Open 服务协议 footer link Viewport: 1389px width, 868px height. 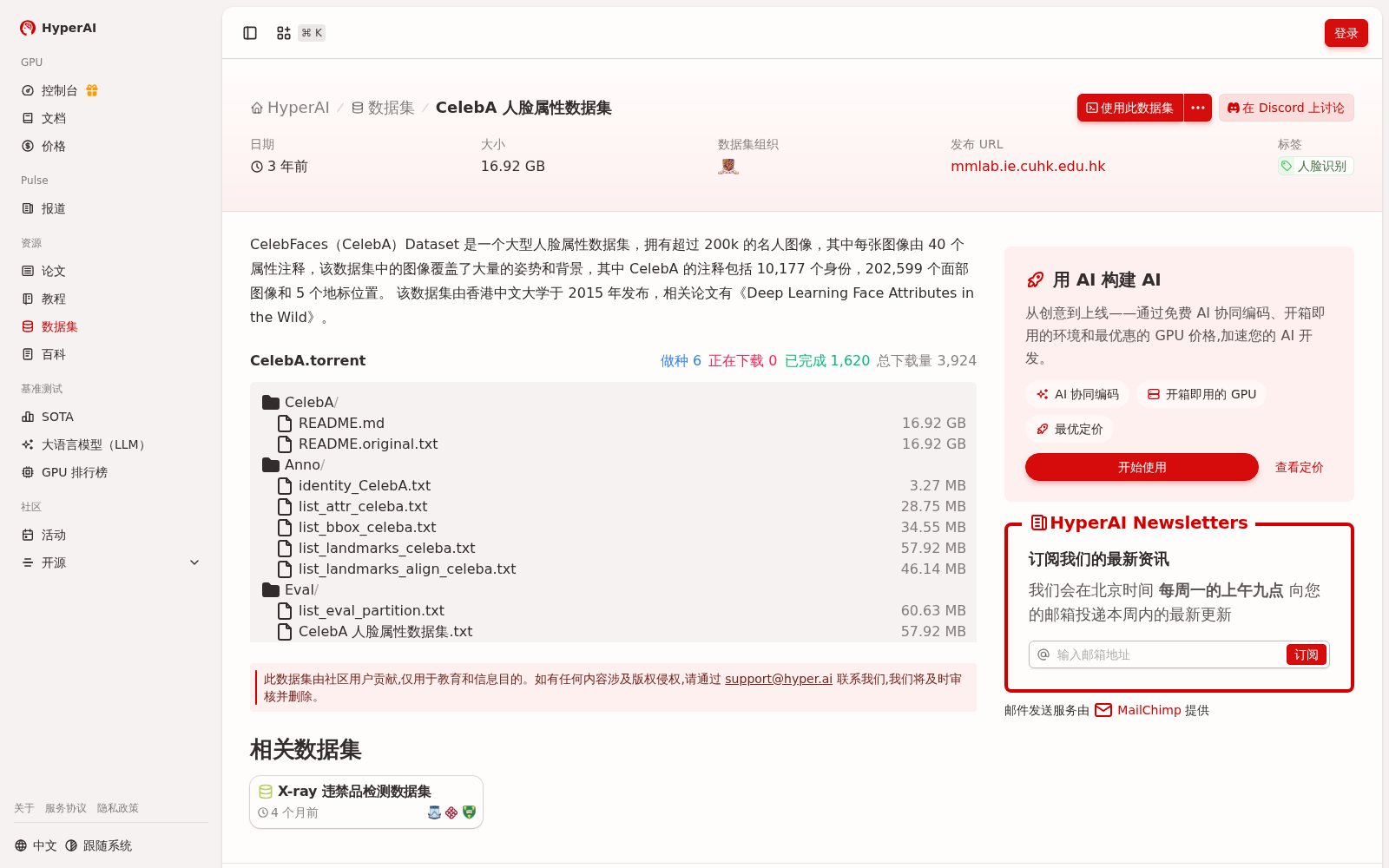[66, 808]
